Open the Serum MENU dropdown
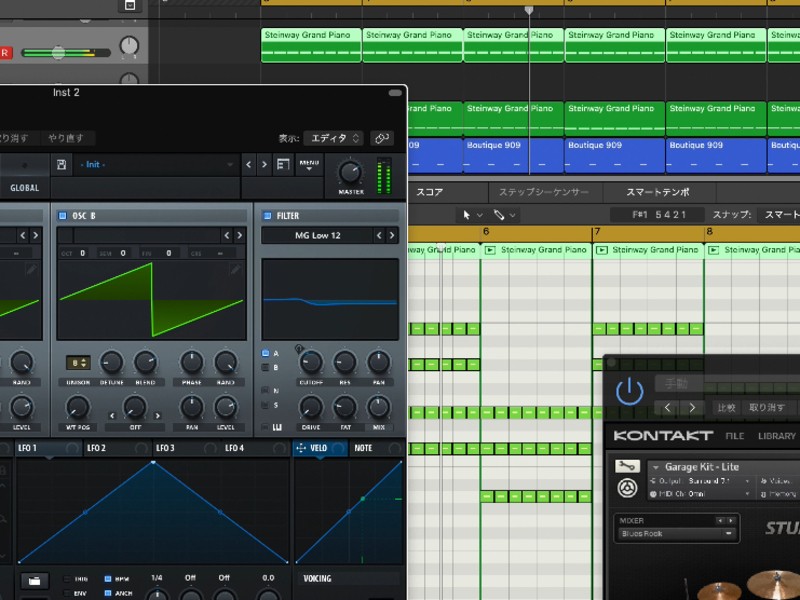 coord(309,165)
